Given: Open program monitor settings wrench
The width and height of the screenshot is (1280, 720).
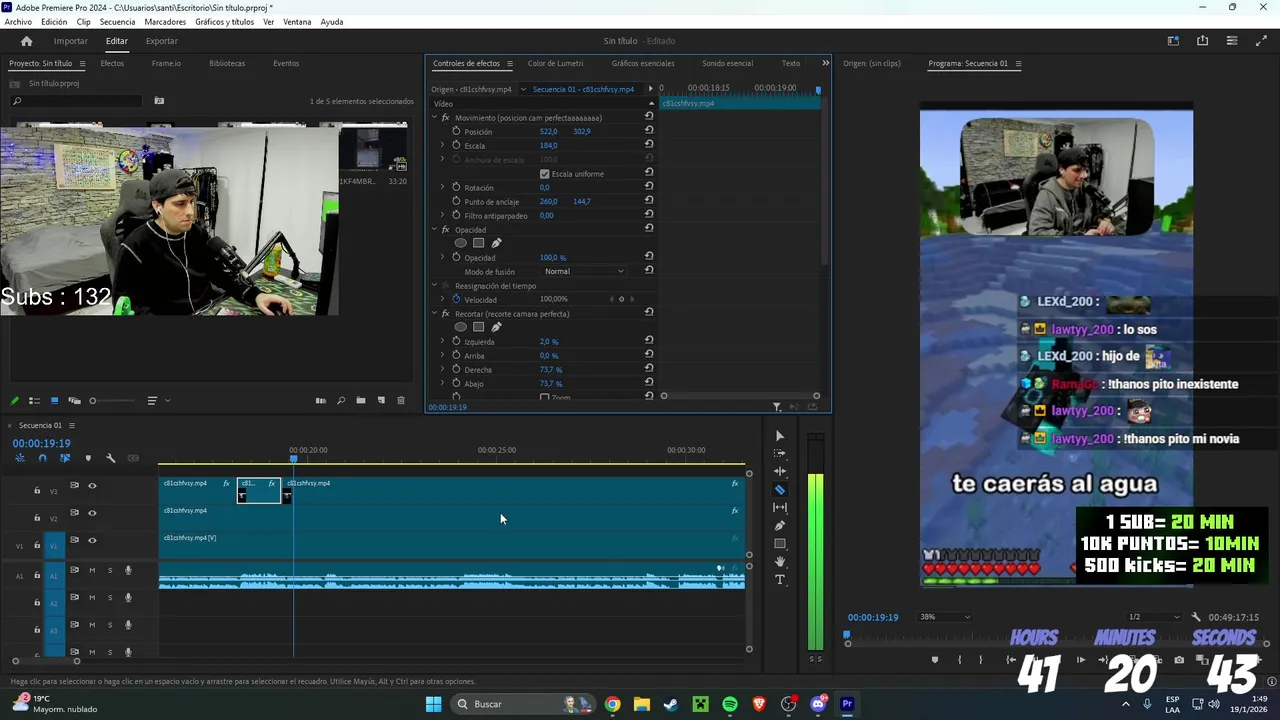Looking at the screenshot, I should click(x=1196, y=617).
